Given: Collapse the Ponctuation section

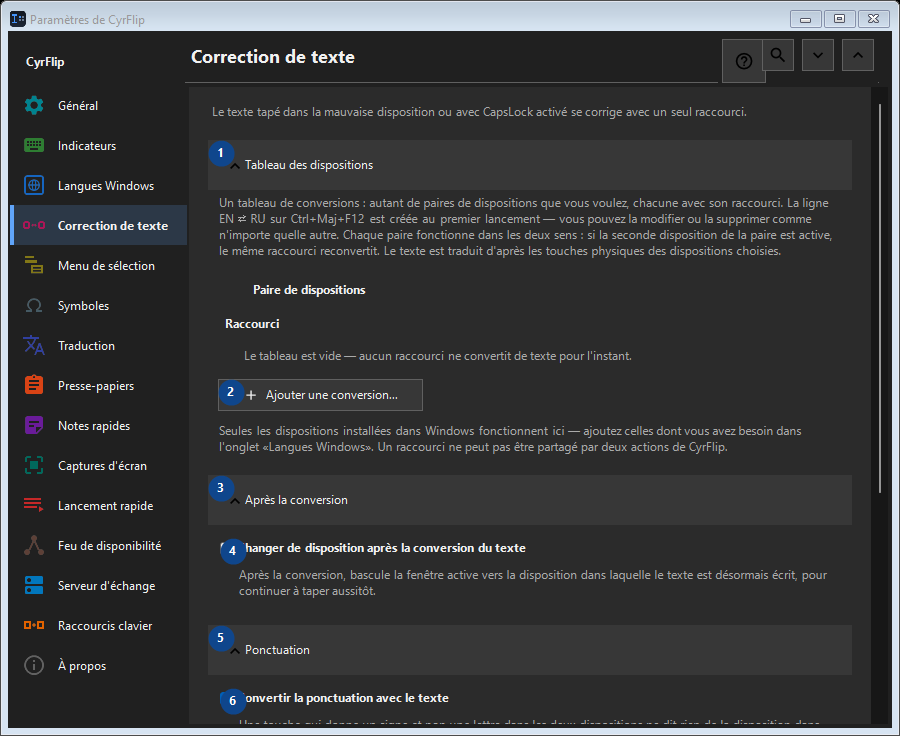Looking at the screenshot, I should [529, 650].
